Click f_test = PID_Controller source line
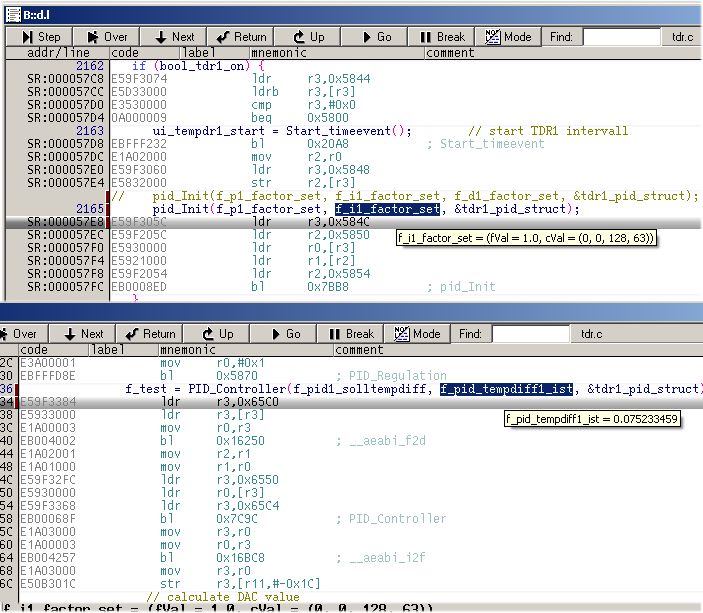The image size is (703, 613). (412, 389)
